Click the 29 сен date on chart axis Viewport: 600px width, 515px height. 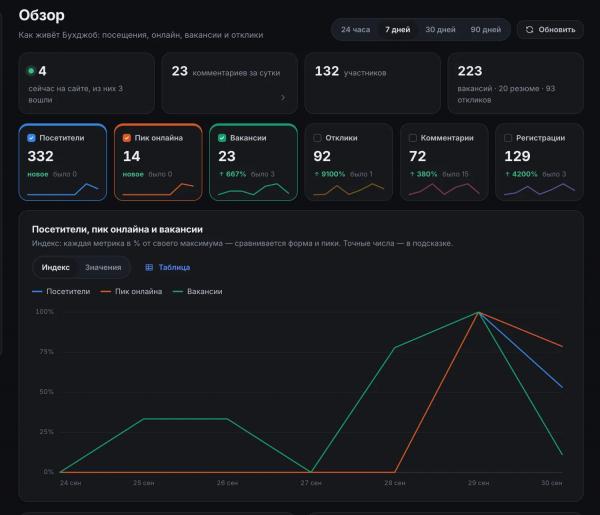478,483
